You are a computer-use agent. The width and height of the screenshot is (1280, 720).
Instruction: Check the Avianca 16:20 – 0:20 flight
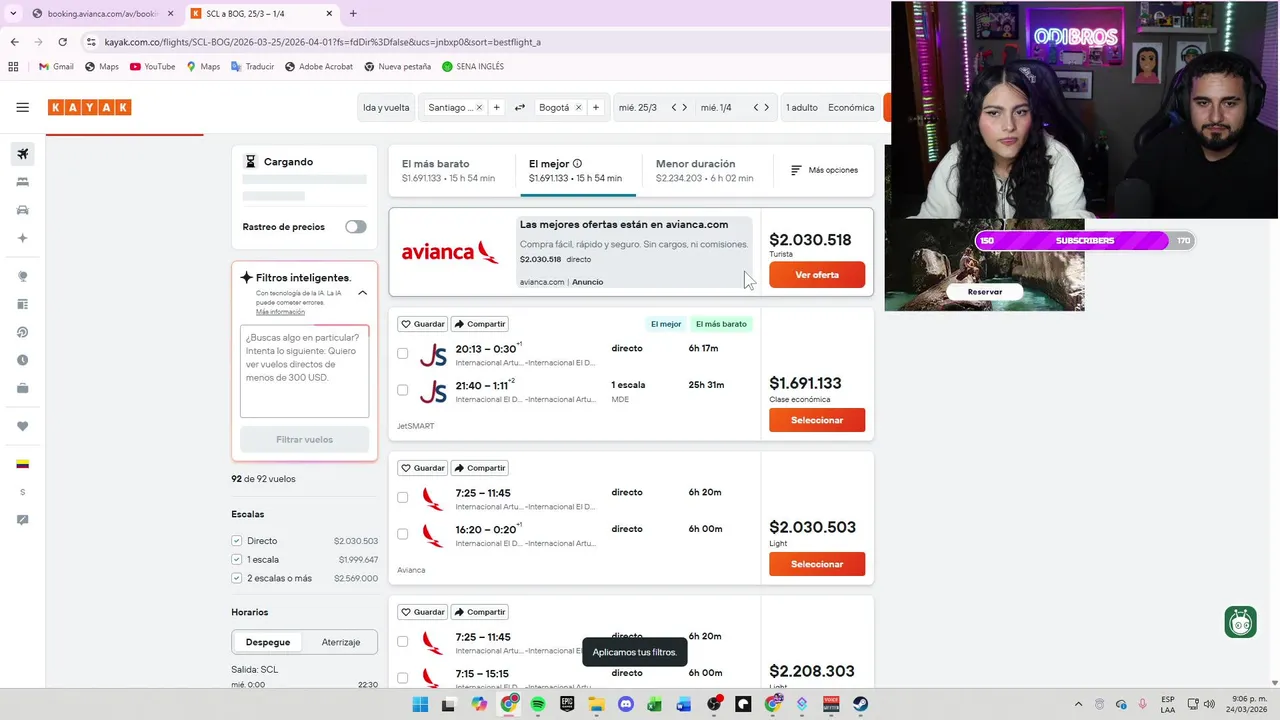coord(402,534)
